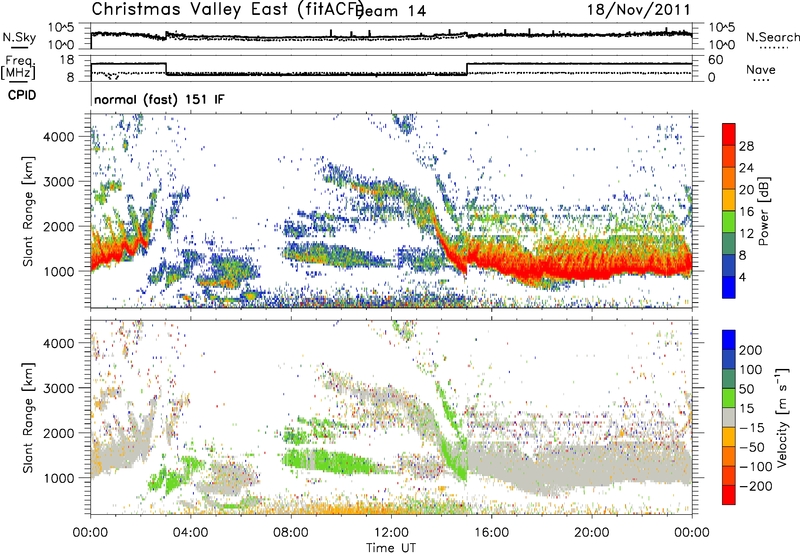Click the '08:00' time axis tick label

click(x=291, y=532)
